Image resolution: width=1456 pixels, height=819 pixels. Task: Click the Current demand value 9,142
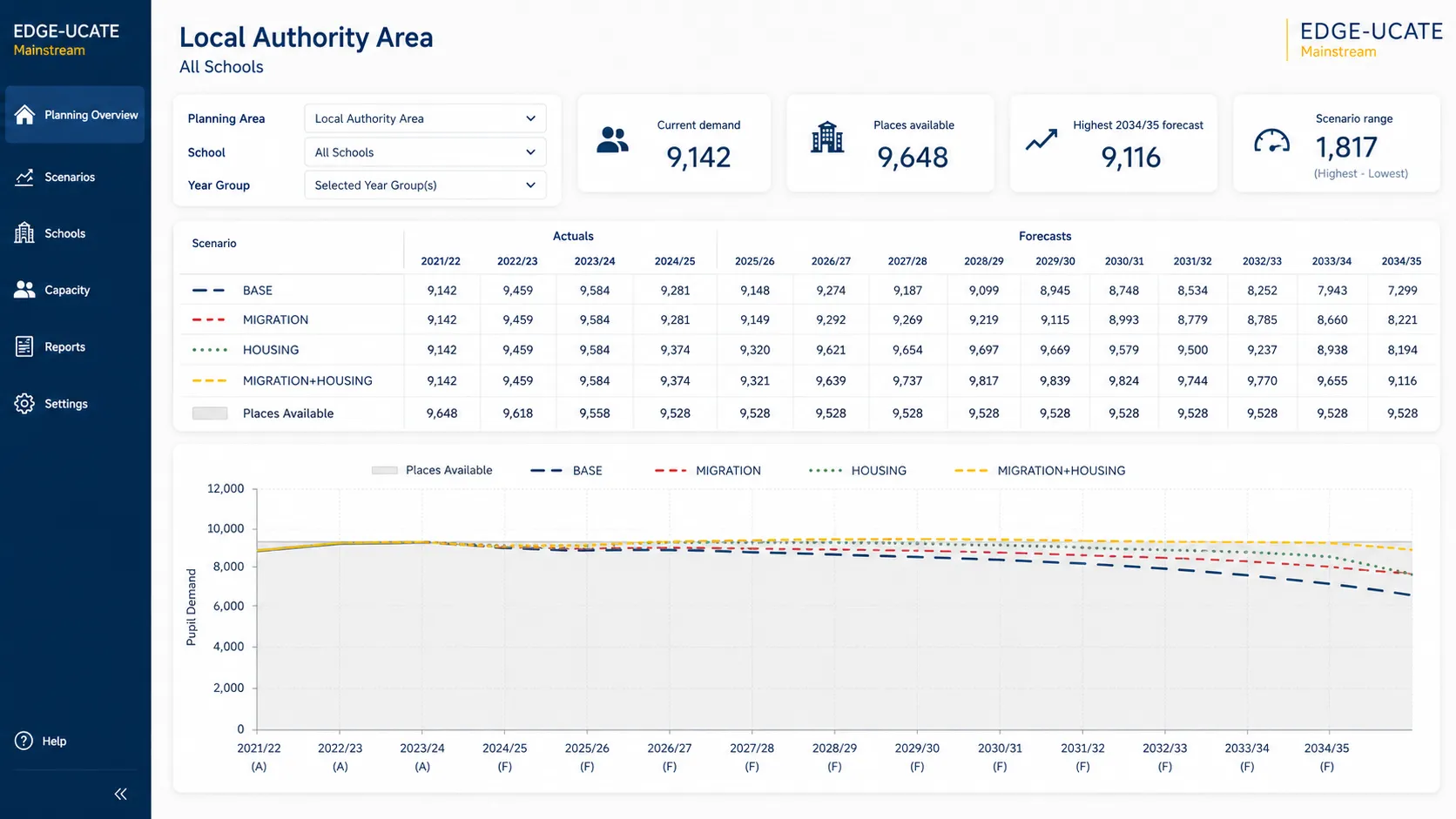click(x=698, y=157)
